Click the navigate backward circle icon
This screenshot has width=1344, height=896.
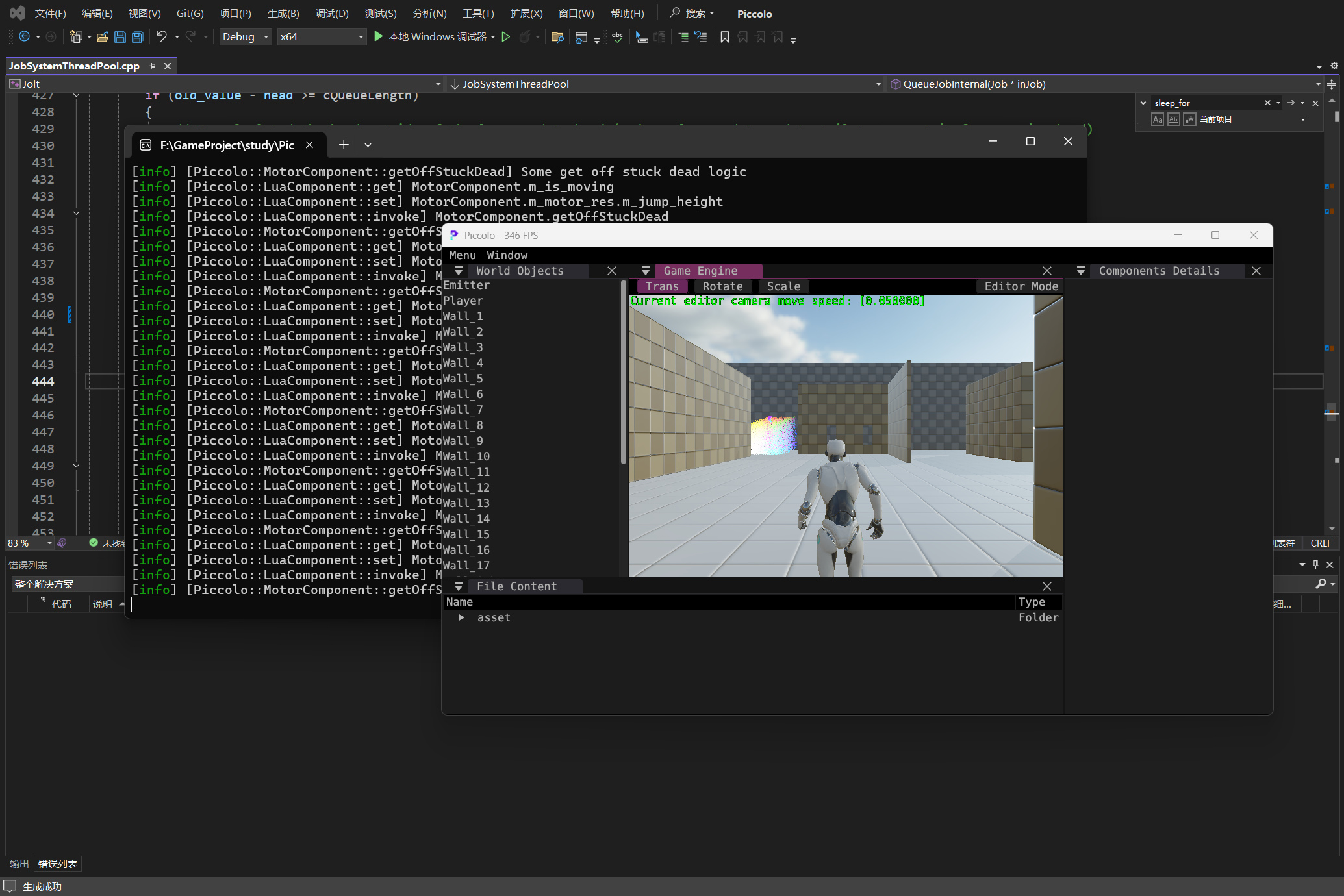(x=24, y=37)
